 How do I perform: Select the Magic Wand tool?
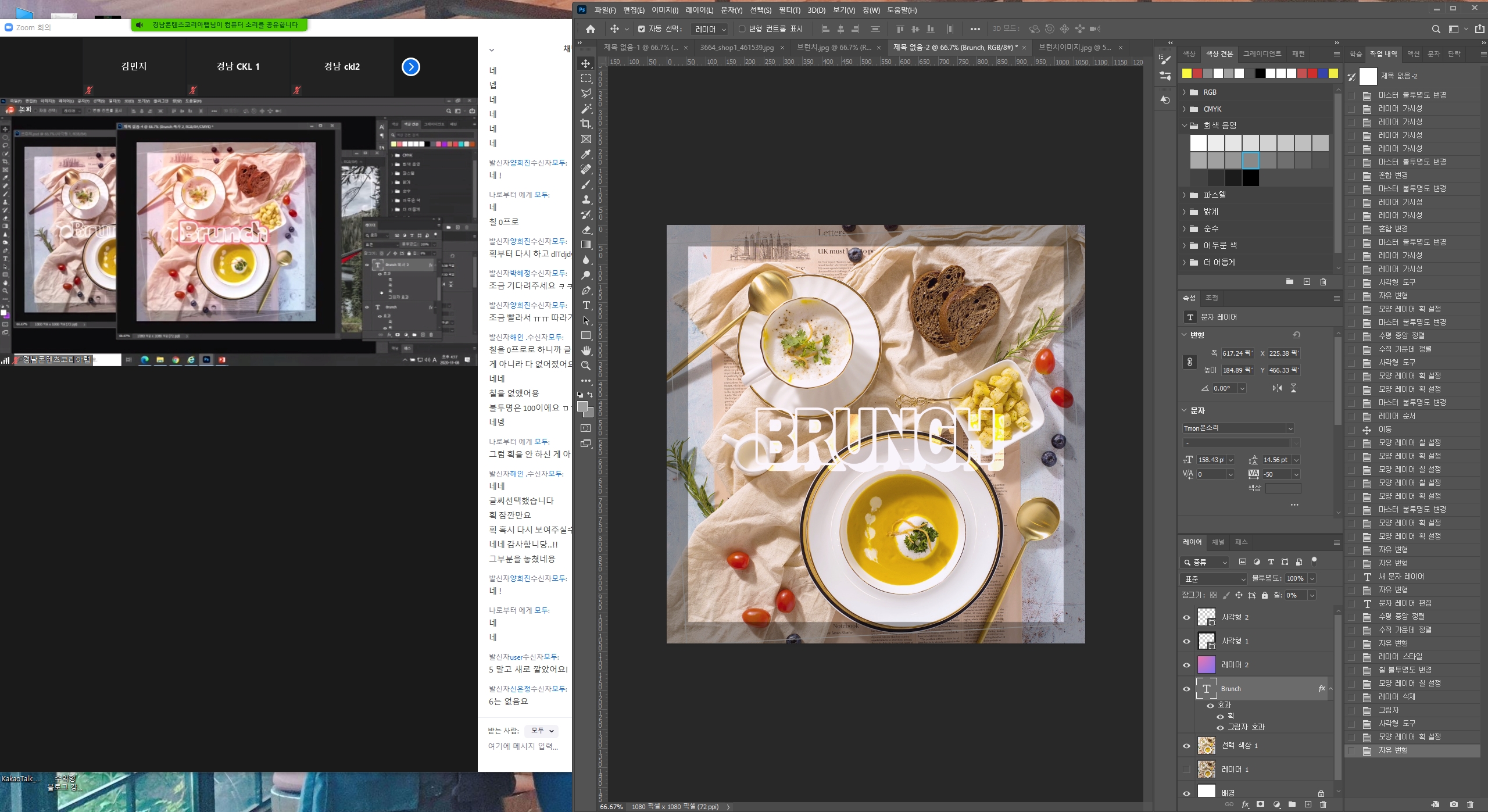pos(586,109)
